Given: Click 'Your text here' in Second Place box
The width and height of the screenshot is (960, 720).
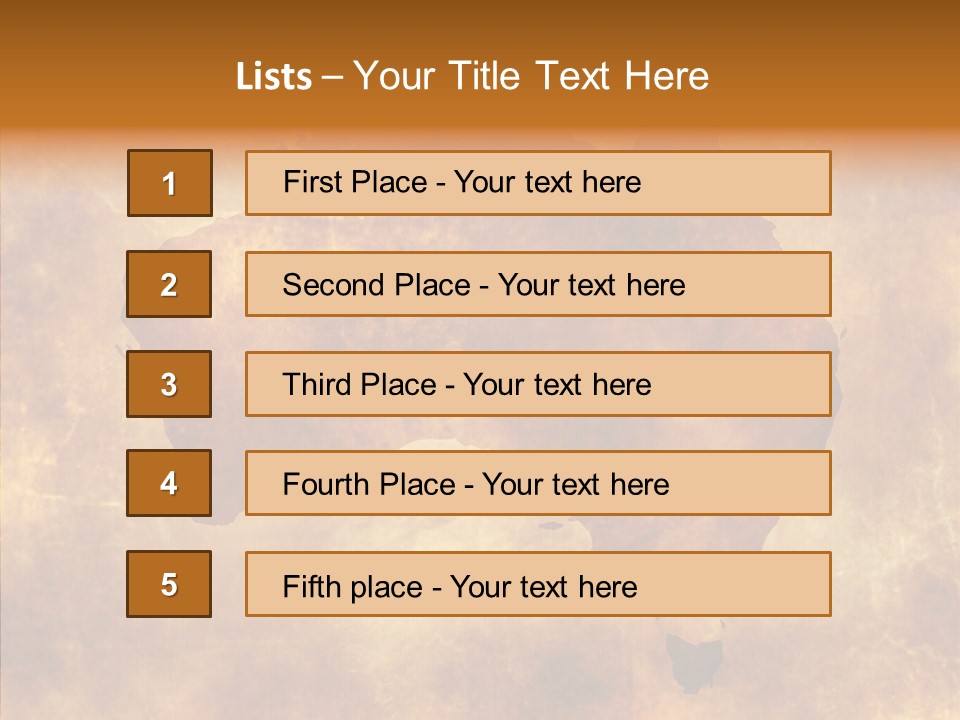Looking at the screenshot, I should (x=592, y=285).
